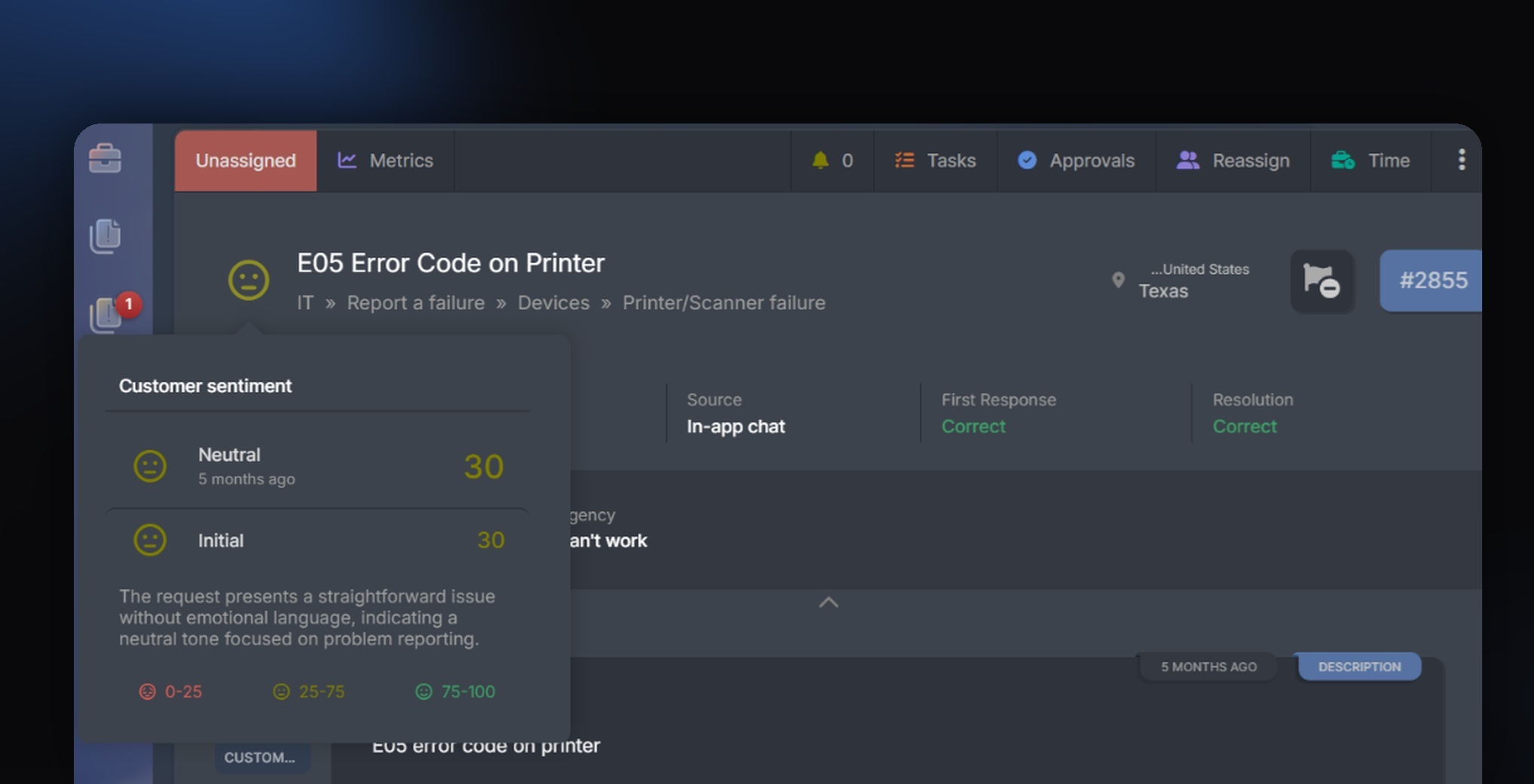Image resolution: width=1534 pixels, height=784 pixels.
Task: Click the Resolution Correct status
Action: (x=1245, y=426)
